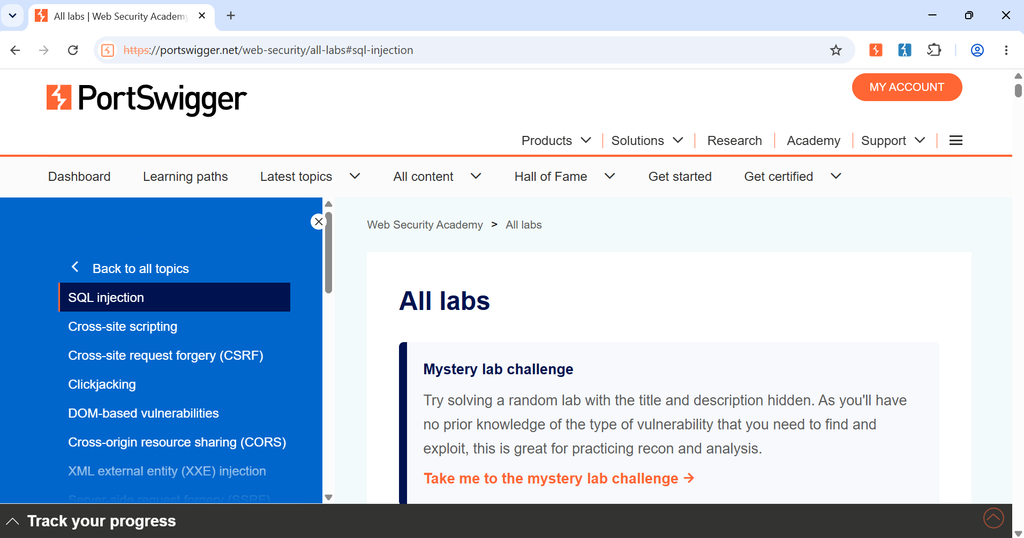This screenshot has height=538, width=1024.
Task: Open the Chrome profile avatar icon
Action: pyautogui.click(x=977, y=50)
